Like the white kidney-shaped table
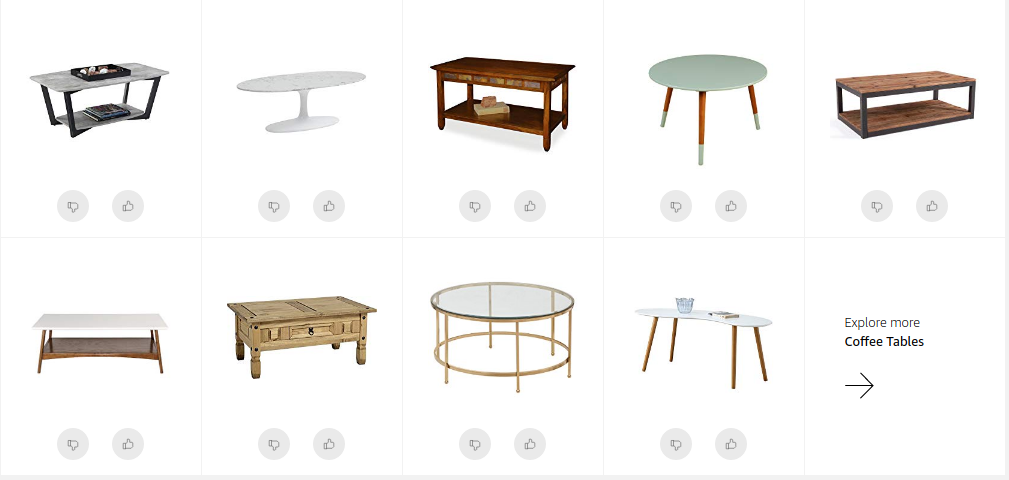1009x480 pixels. point(731,444)
